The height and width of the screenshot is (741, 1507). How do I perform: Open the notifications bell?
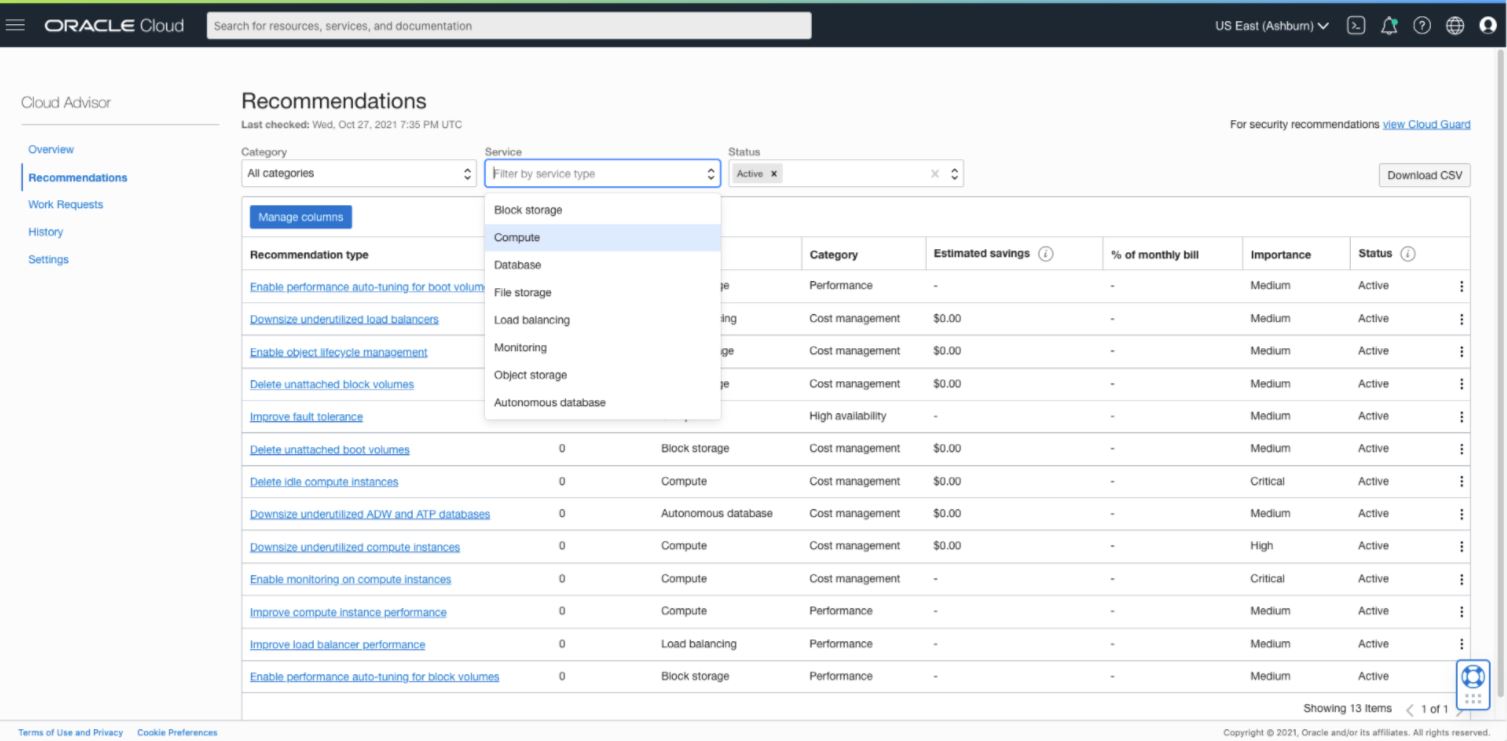[x=1389, y=25]
